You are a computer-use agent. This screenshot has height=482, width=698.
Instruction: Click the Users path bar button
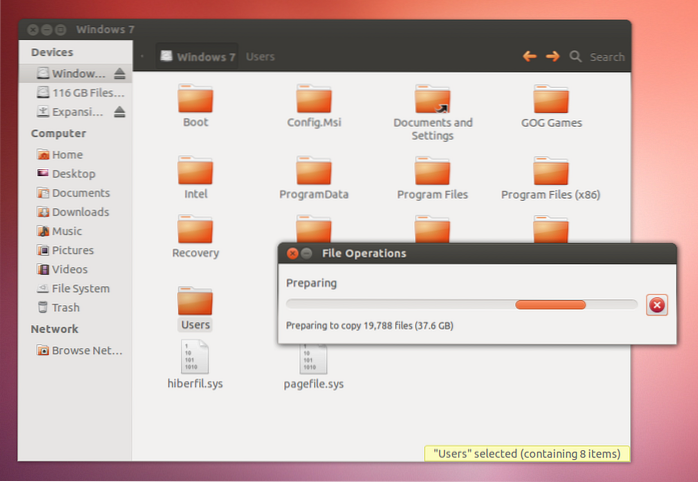click(x=260, y=57)
